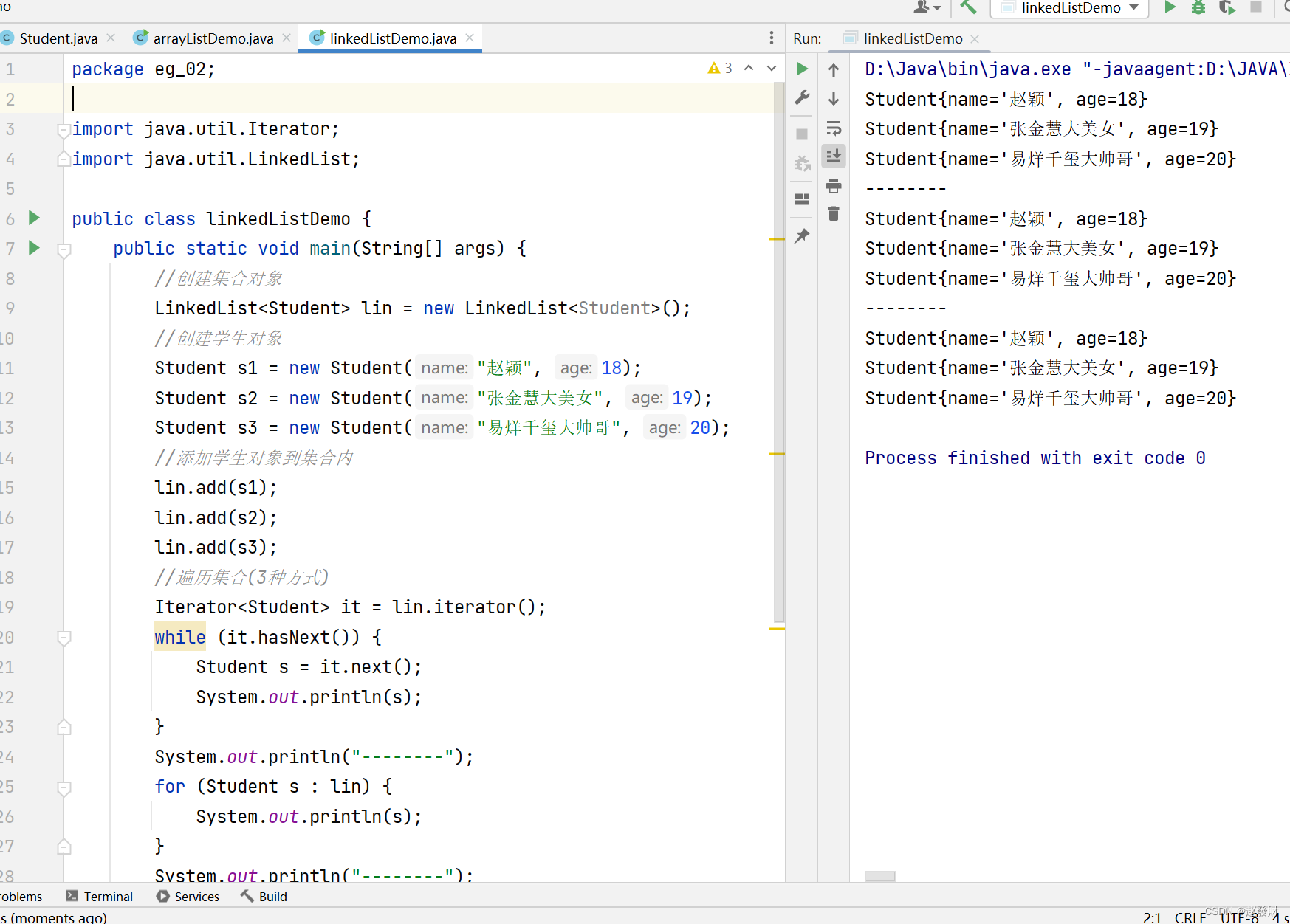This screenshot has width=1290, height=924.
Task: Start debugging with the bug icon
Action: click(x=1198, y=7)
